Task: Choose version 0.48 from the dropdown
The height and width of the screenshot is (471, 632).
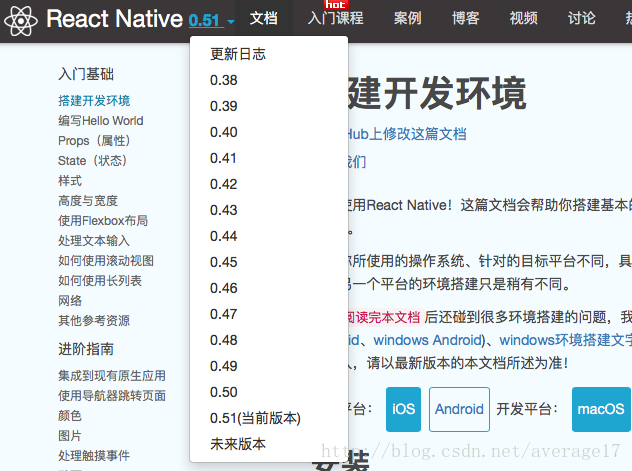Action: 224,340
